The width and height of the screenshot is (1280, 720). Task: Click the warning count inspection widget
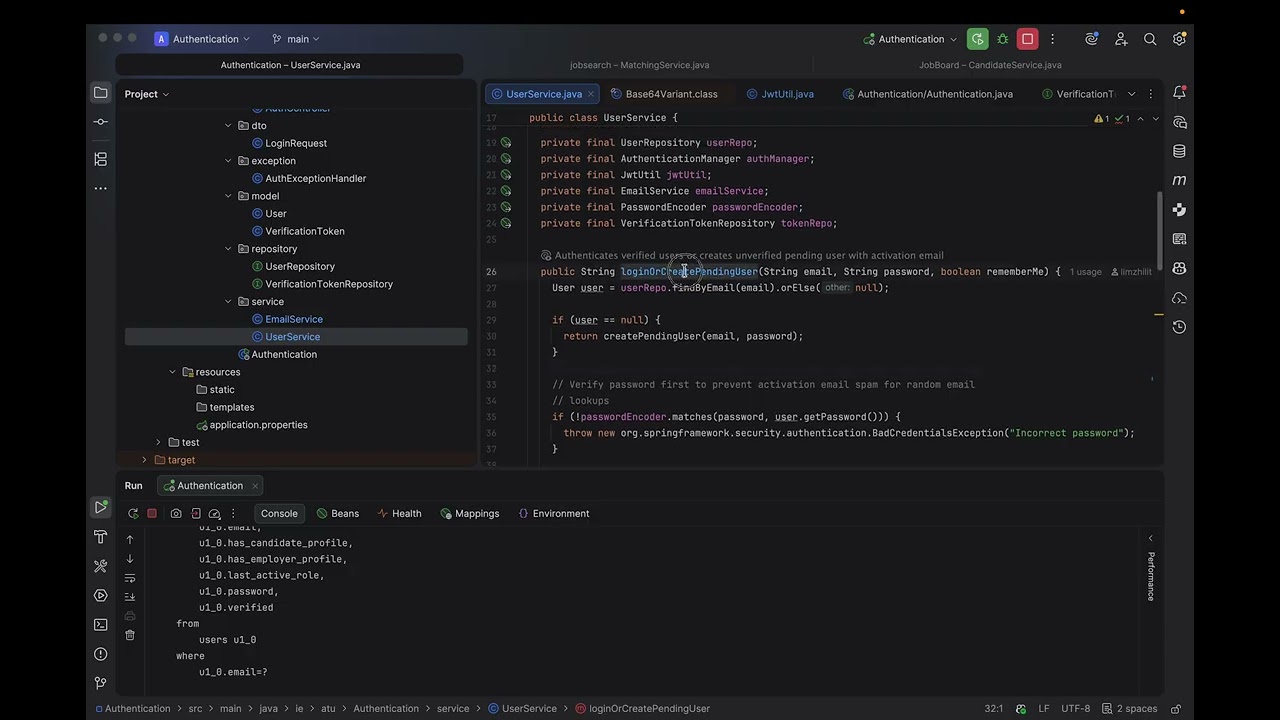click(x=1101, y=119)
